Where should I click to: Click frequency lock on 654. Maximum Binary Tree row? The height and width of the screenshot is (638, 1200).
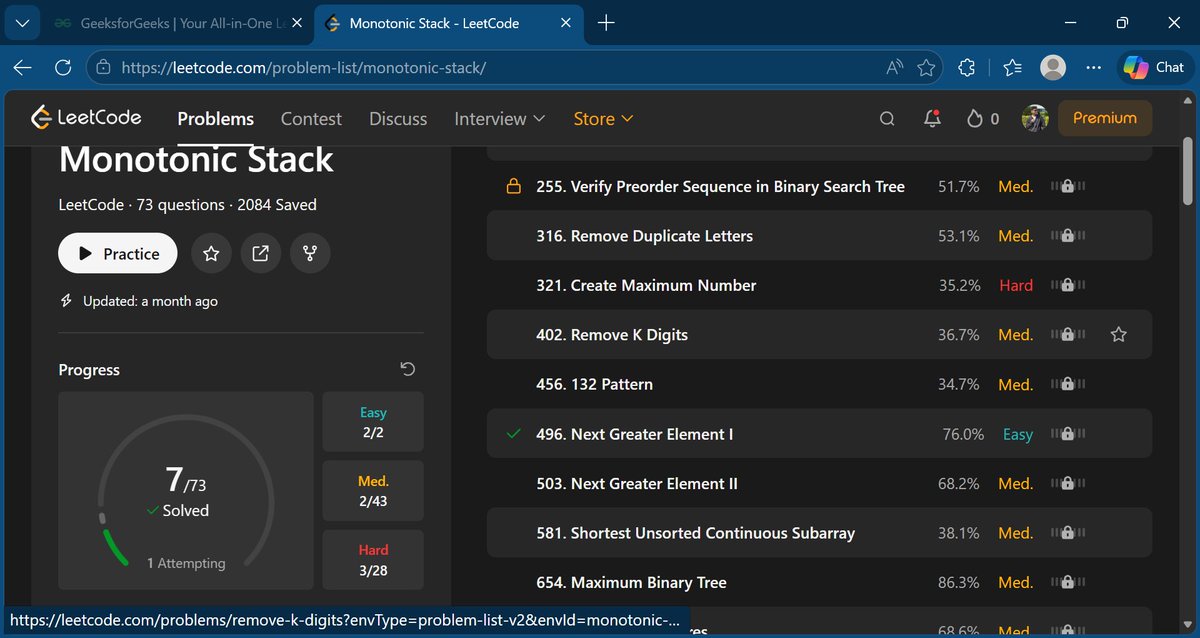coord(1068,582)
